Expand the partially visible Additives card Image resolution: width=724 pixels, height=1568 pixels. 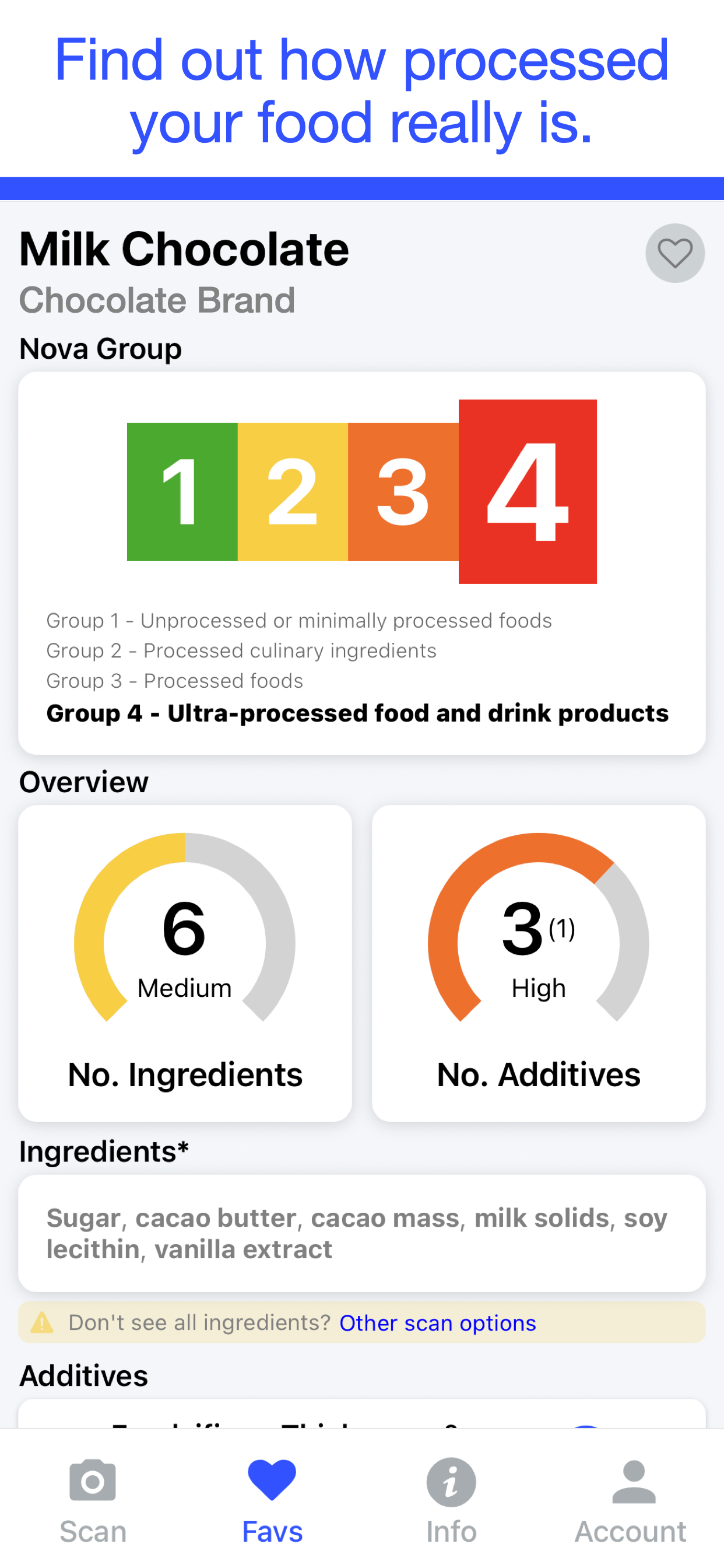[362, 1413]
